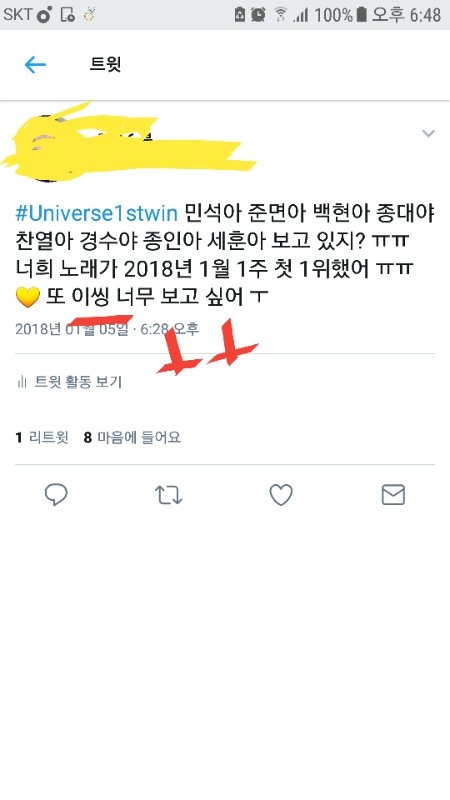450x800 pixels.
Task: Tap the retweet arrows icon
Action: pyautogui.click(x=168, y=495)
